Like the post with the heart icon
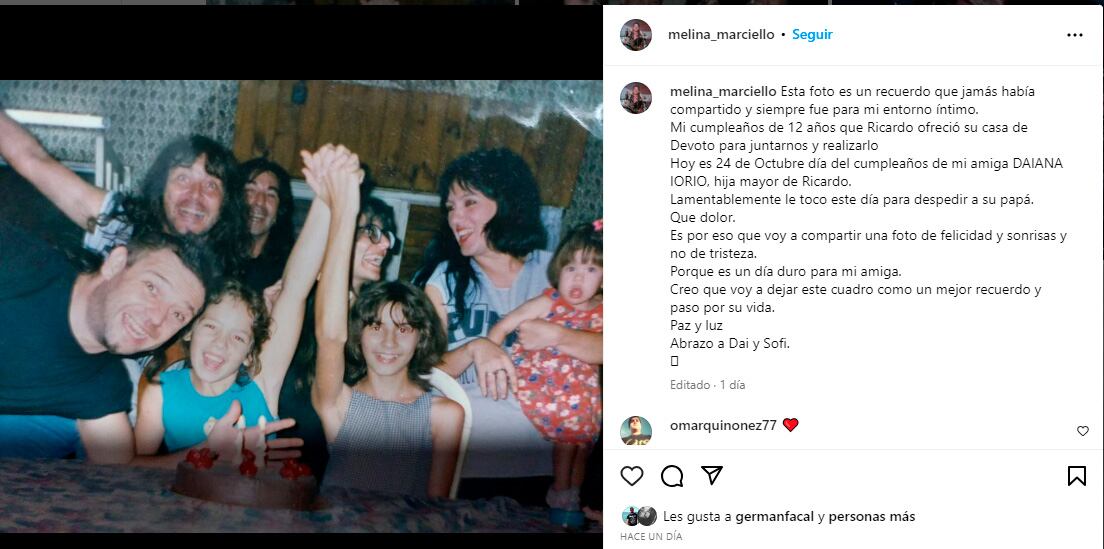1104x549 pixels. [x=632, y=476]
